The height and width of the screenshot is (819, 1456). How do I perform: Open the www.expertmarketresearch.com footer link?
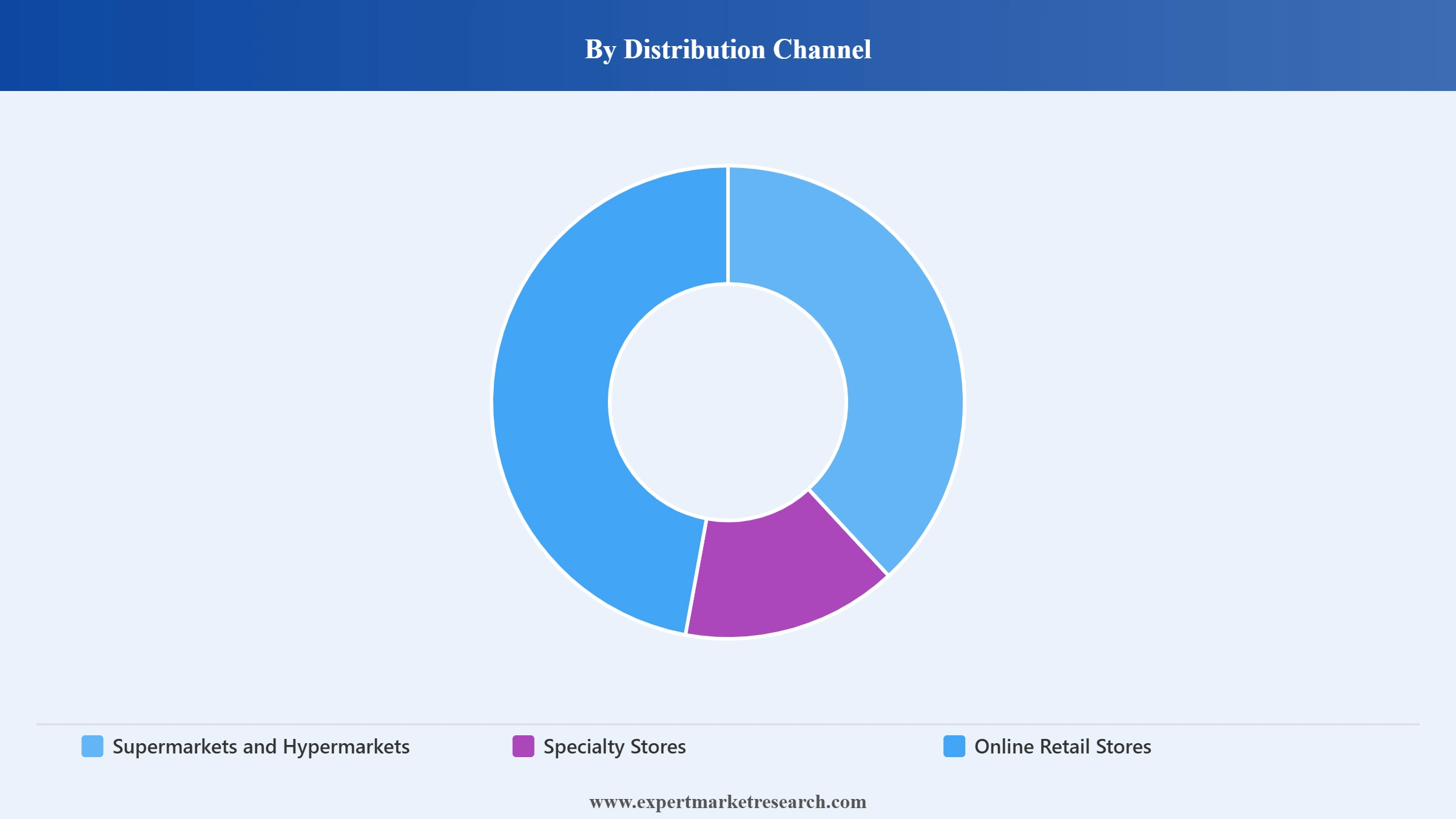pyautogui.click(x=728, y=802)
